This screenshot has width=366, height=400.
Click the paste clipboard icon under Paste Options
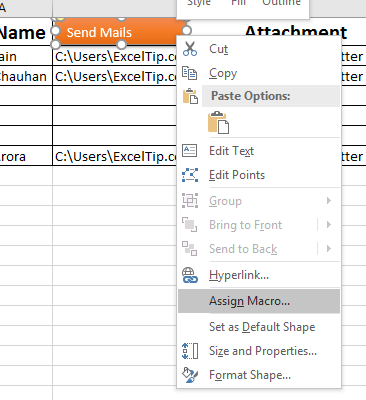(x=218, y=122)
